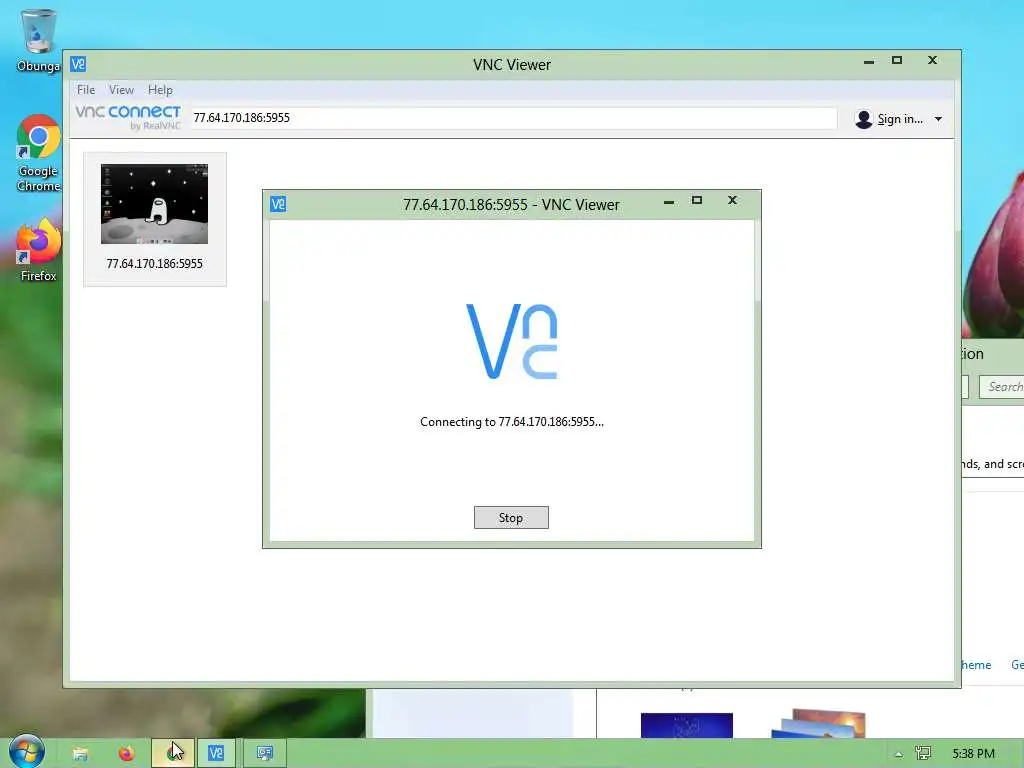Screen dimensions: 1024x768
Task: Select the Google Chrome desktop shortcut
Action: 39,153
